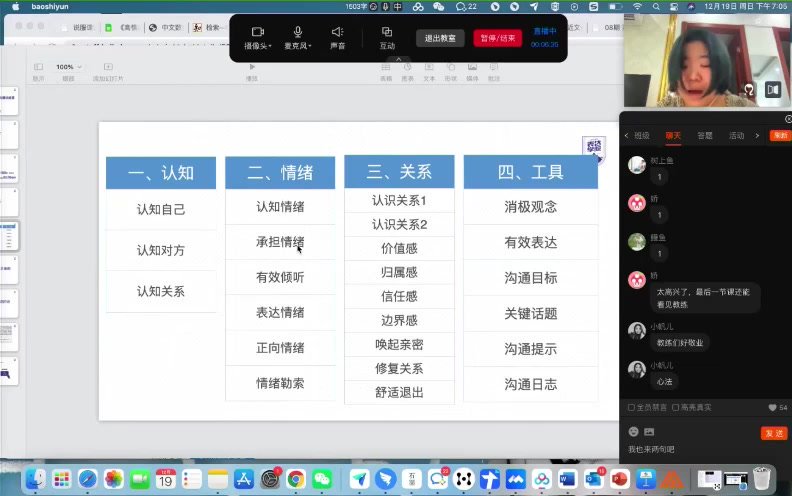The width and height of the screenshot is (792, 496).
Task: Switch to the 班级 tab
Action: coord(641,135)
